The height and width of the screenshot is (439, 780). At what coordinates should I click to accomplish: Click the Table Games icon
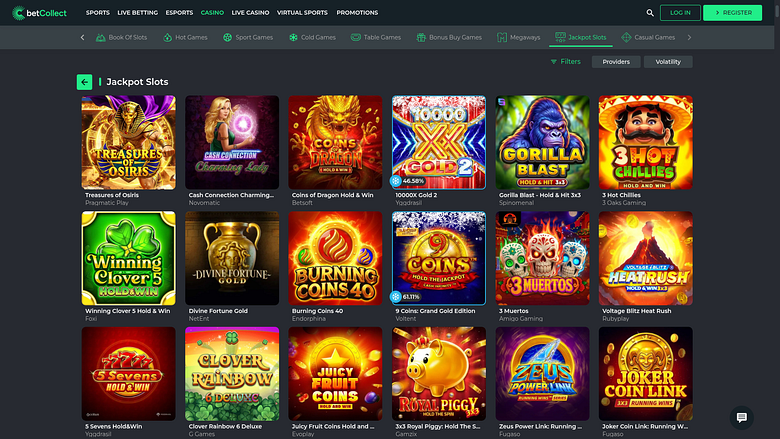(x=356, y=37)
